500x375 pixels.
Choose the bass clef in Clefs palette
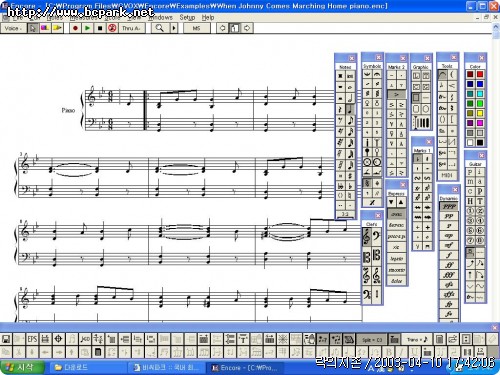click(x=377, y=236)
